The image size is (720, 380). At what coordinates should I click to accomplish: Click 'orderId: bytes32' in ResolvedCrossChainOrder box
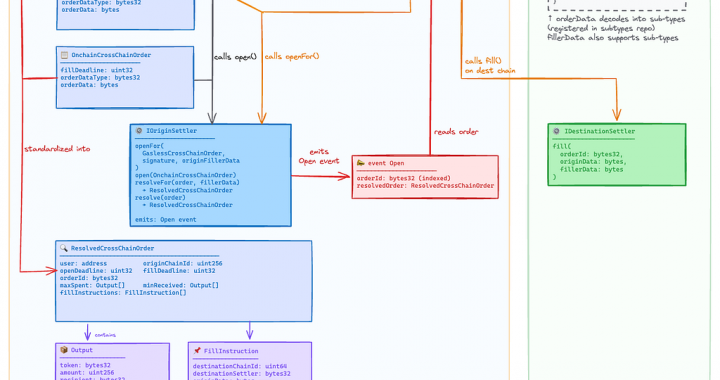pos(89,279)
